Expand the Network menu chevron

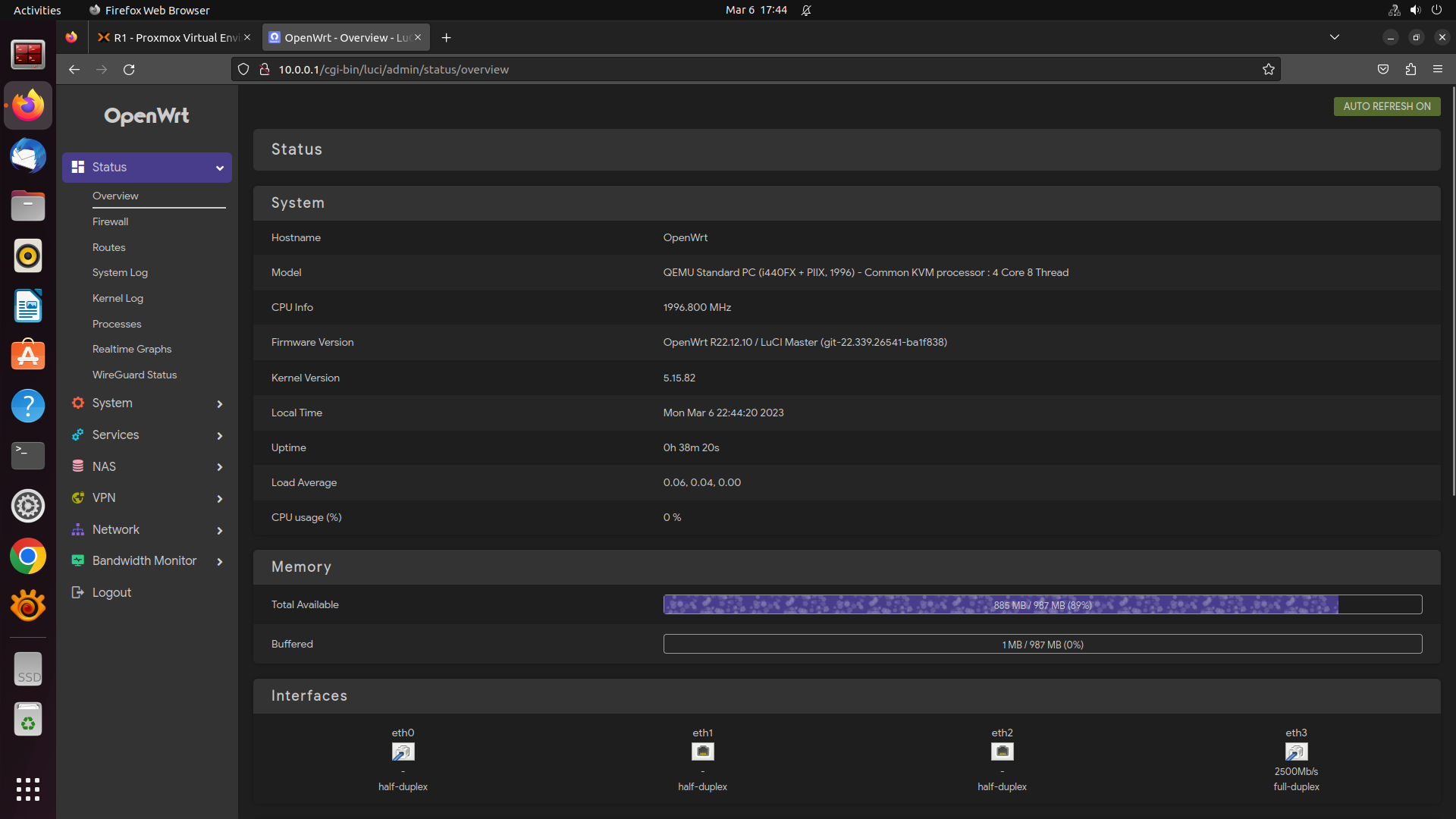pos(220,530)
